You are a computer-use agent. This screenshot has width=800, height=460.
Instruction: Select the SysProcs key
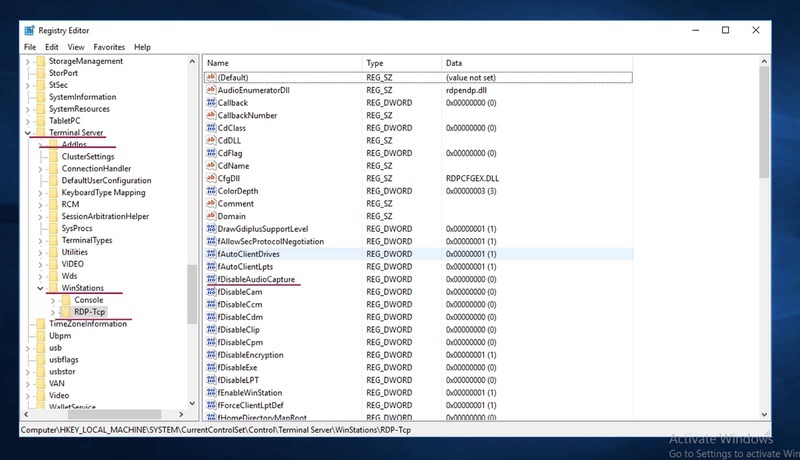pyautogui.click(x=77, y=228)
